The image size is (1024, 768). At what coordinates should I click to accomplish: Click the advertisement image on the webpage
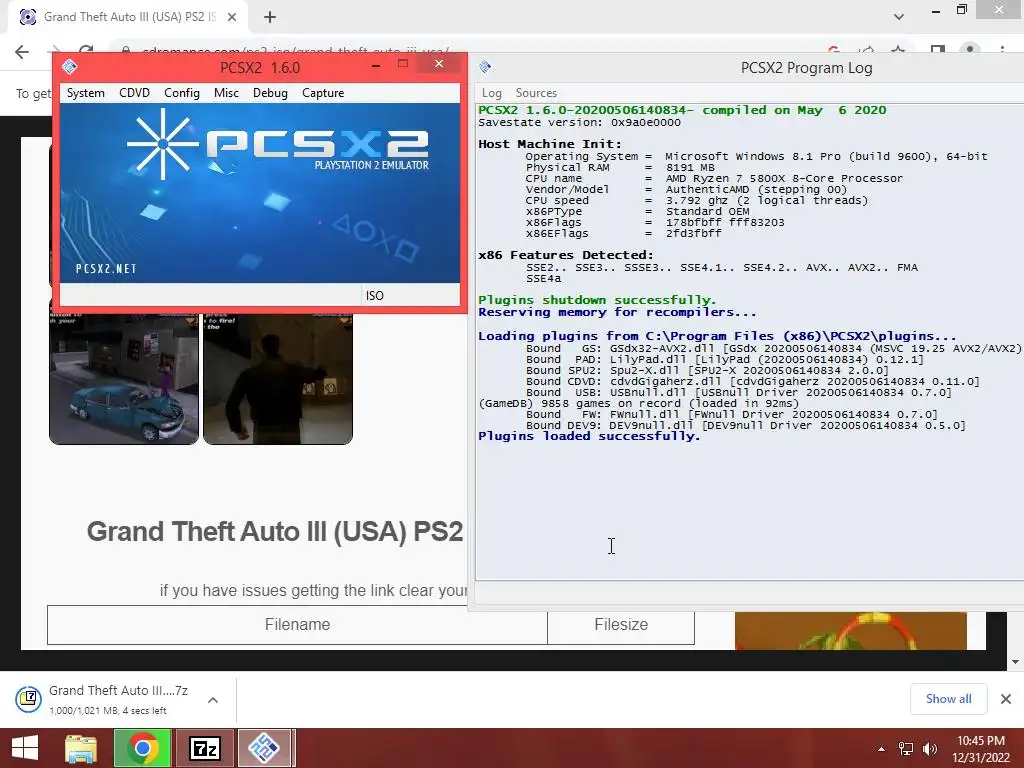click(850, 631)
